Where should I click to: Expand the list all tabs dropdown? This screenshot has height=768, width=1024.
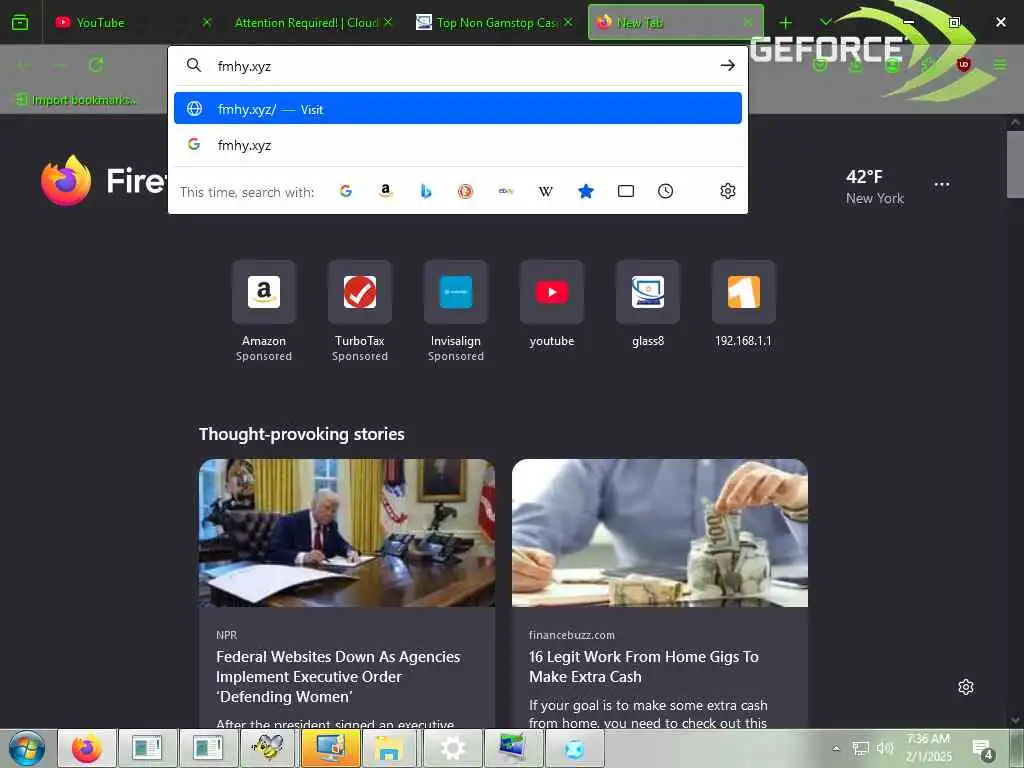click(825, 22)
